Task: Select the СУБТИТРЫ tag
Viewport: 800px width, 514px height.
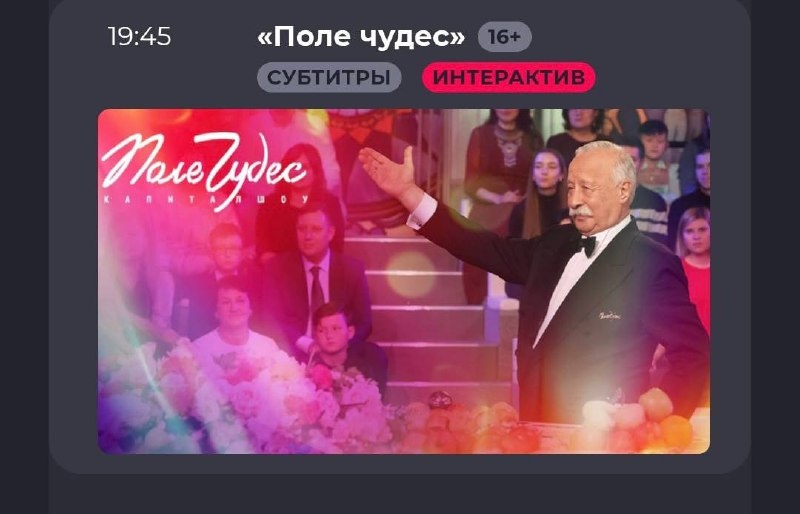Action: click(329, 78)
